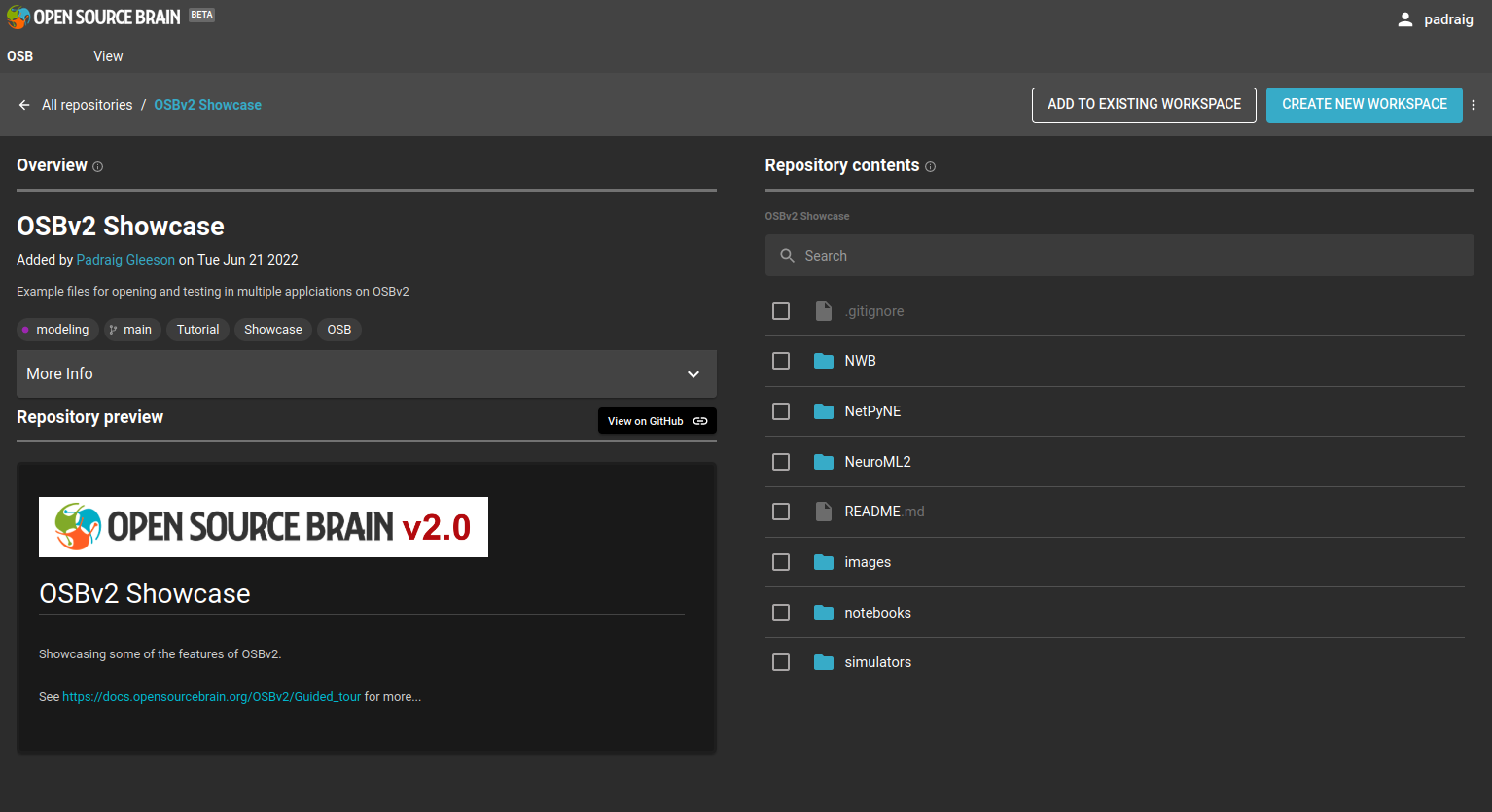This screenshot has width=1492, height=812.
Task: Tick the checkbox for .gitignore
Action: [x=781, y=311]
